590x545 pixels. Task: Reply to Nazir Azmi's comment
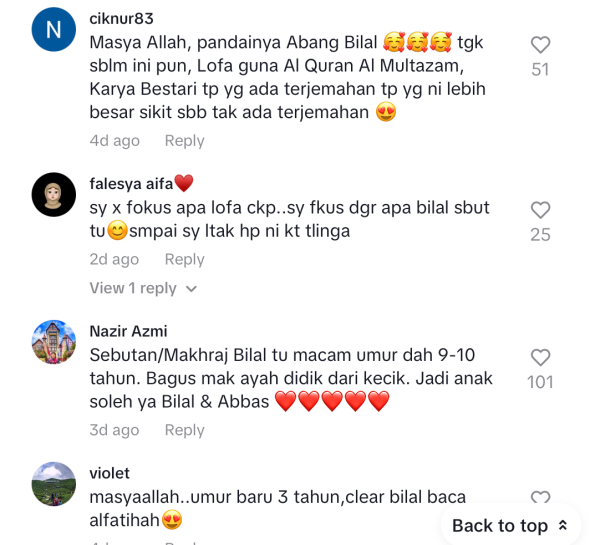pos(184,430)
